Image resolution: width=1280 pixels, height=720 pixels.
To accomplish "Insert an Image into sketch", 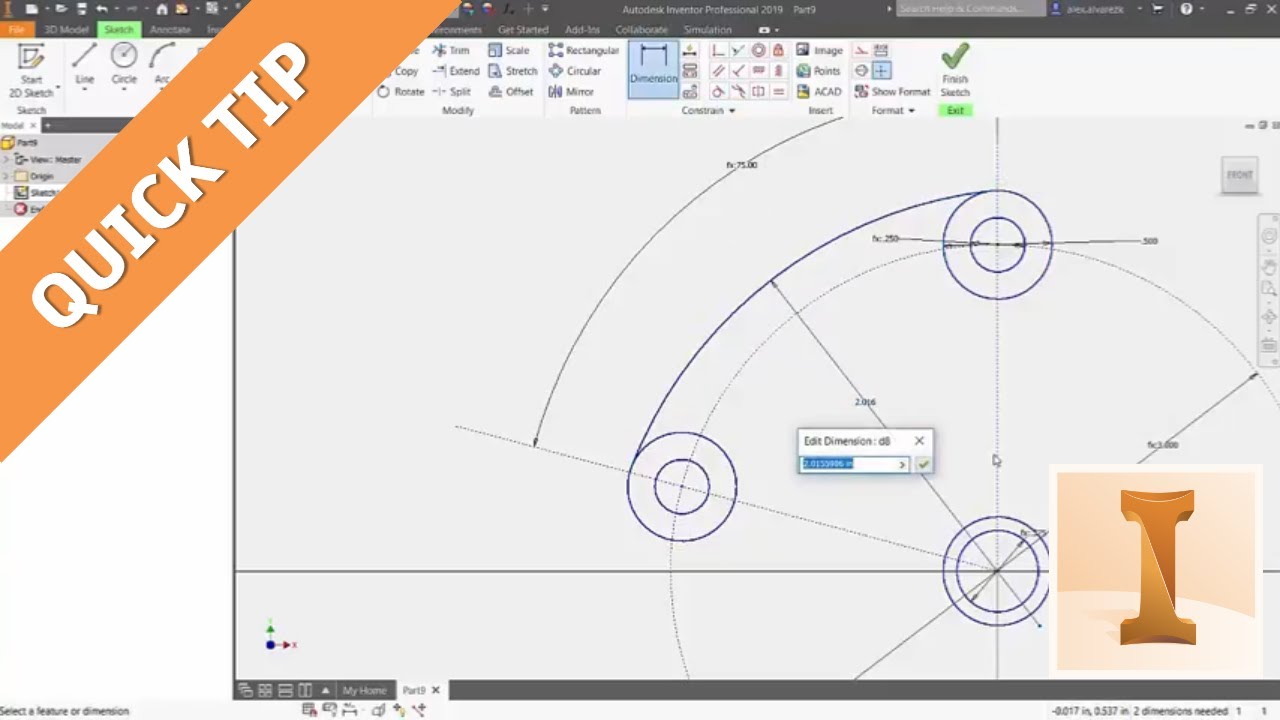I will coord(819,50).
